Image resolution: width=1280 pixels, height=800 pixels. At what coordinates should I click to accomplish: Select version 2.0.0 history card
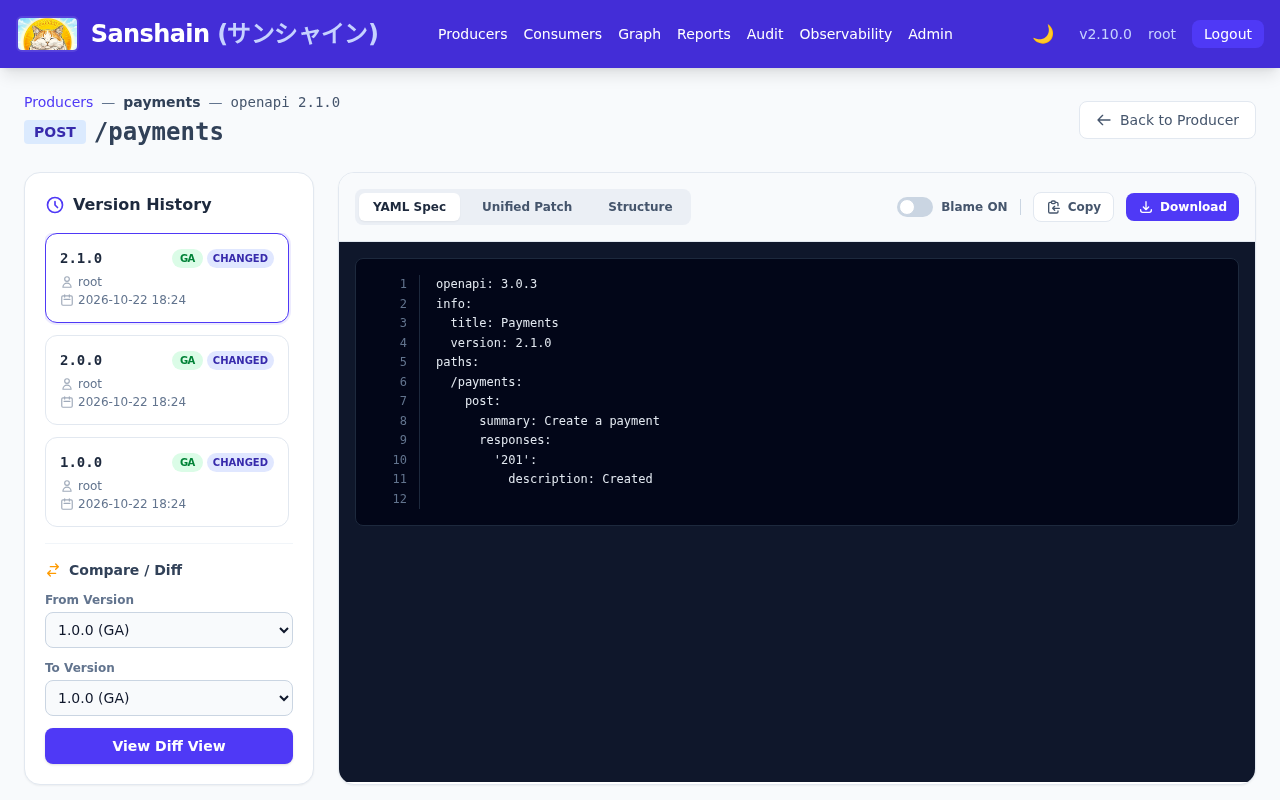pyautogui.click(x=167, y=380)
